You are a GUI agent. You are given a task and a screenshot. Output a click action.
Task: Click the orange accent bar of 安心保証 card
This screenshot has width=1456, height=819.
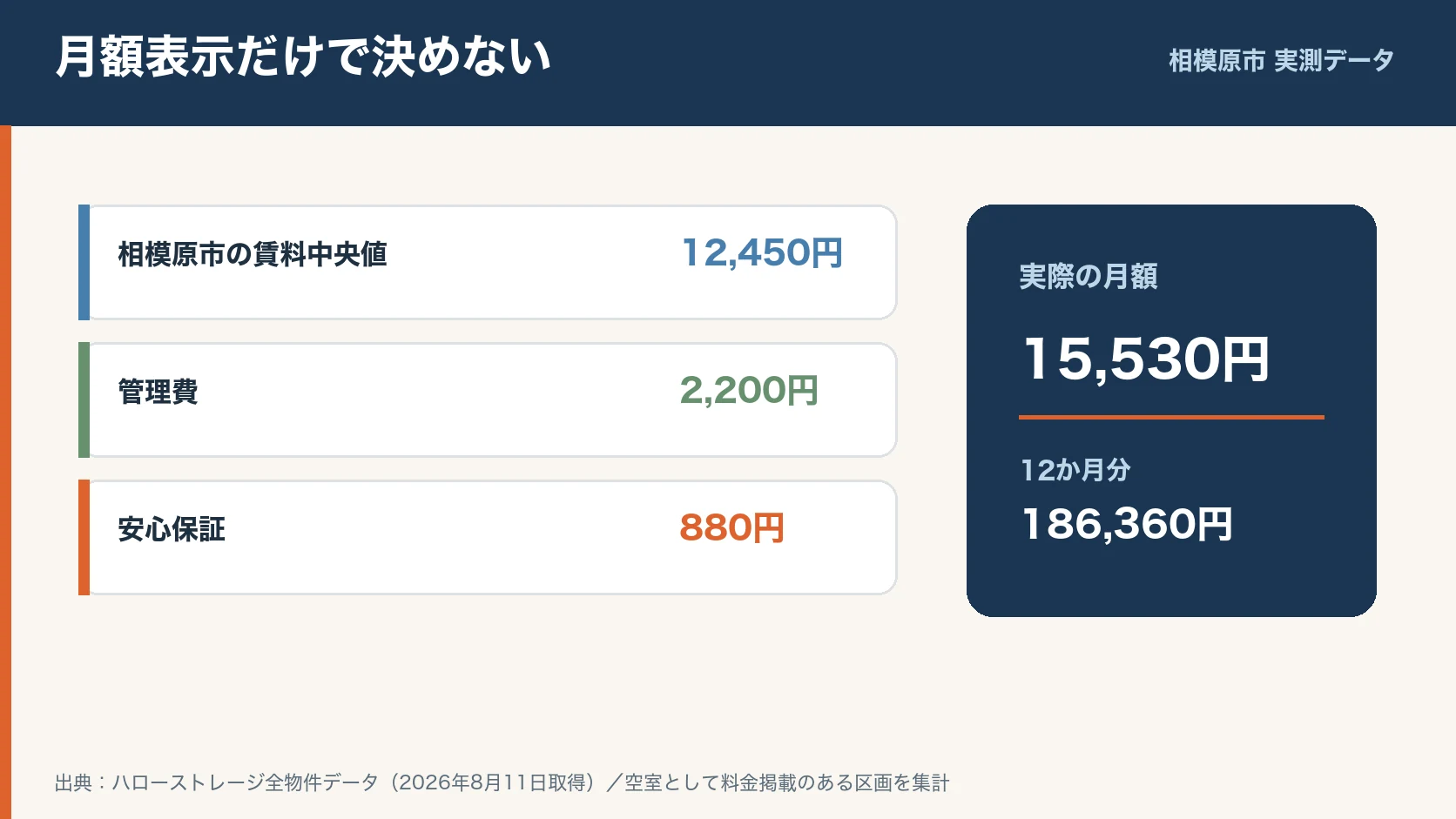point(84,537)
